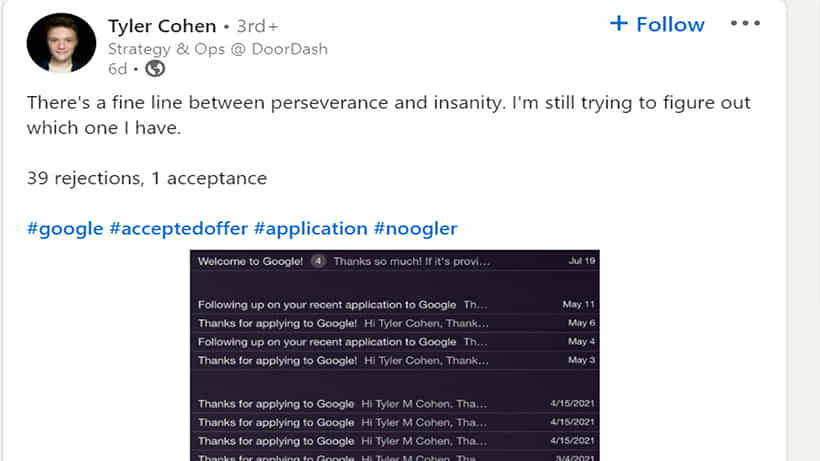Open the #acceptedoffer hashtag

point(178,228)
